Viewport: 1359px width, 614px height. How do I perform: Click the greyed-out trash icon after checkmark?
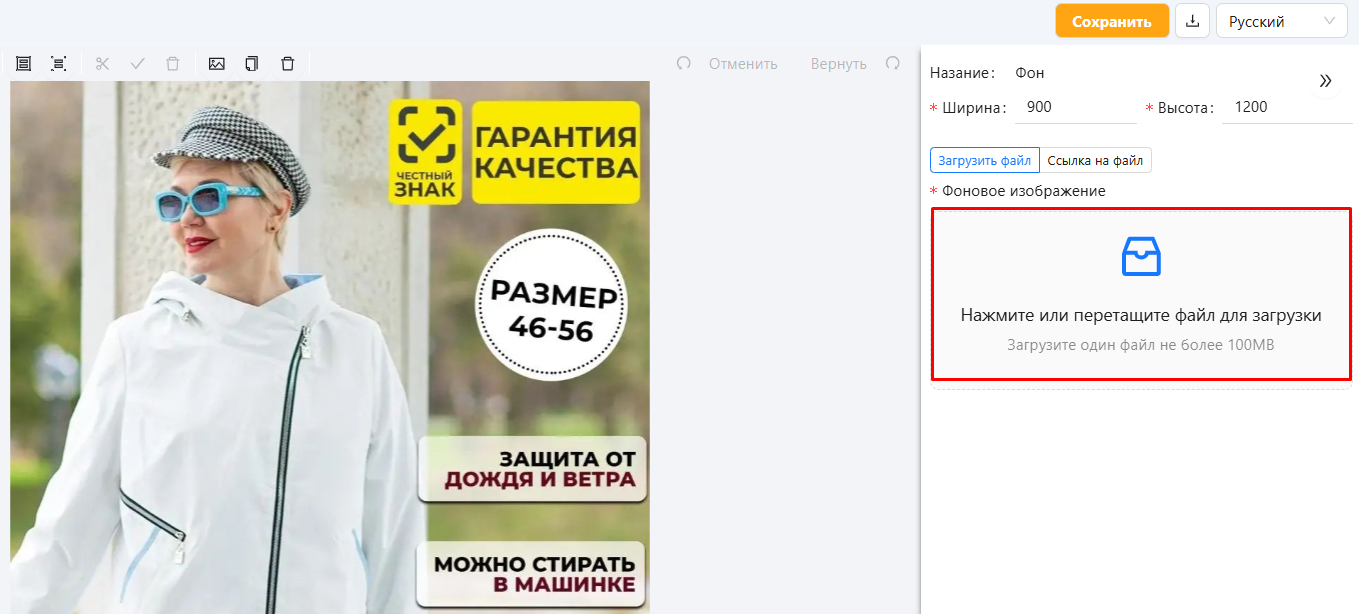[173, 64]
